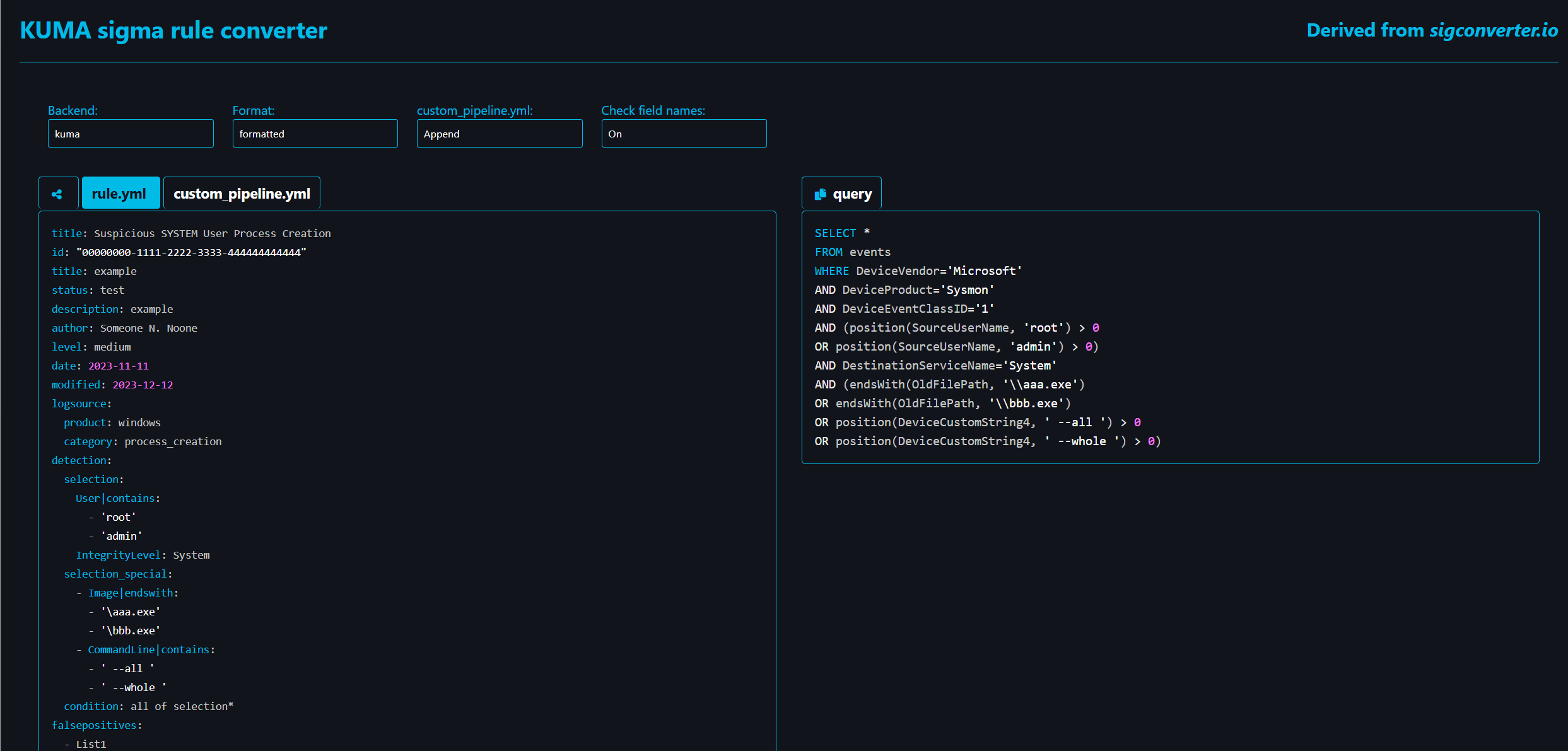Click the ' --whole ' entry in rule
The height and width of the screenshot is (751, 1568).
point(134,687)
